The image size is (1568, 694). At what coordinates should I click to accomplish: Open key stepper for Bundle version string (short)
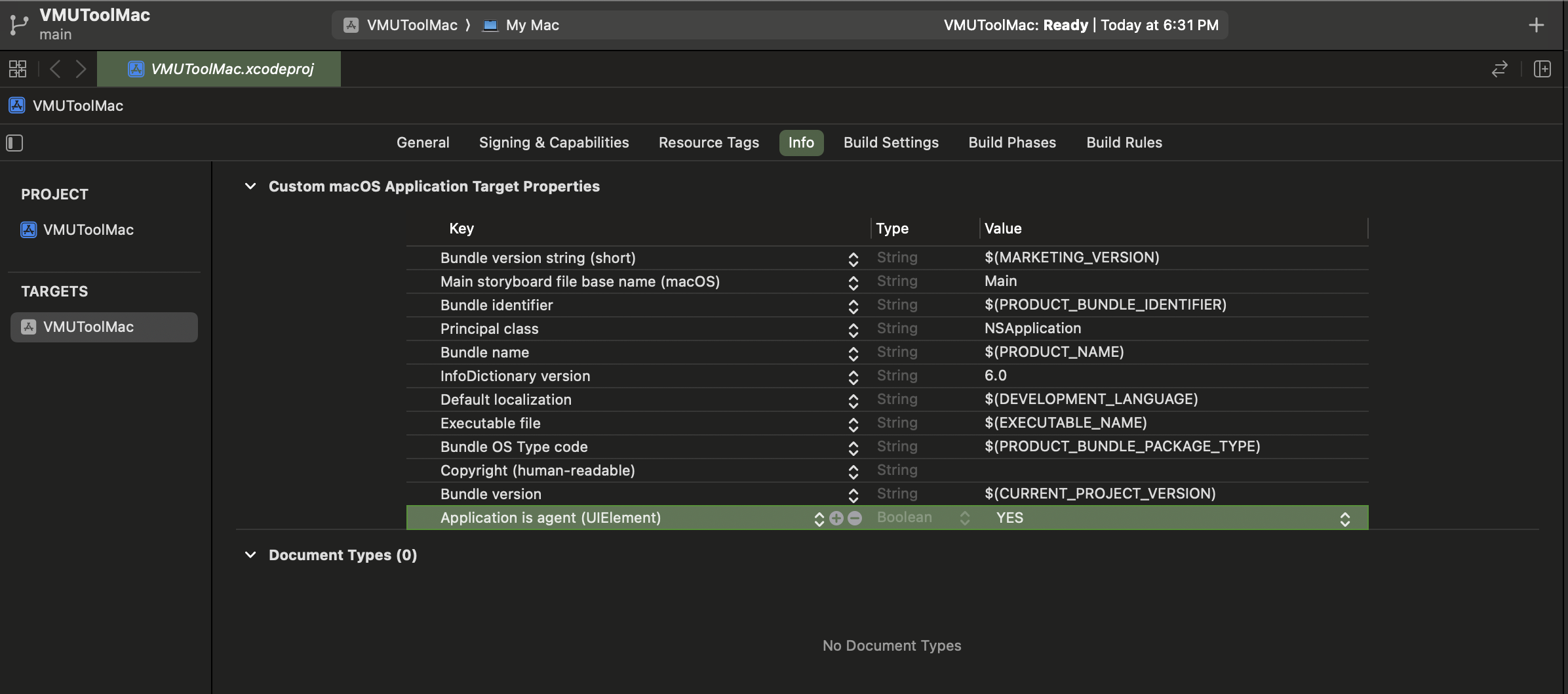[853, 258]
